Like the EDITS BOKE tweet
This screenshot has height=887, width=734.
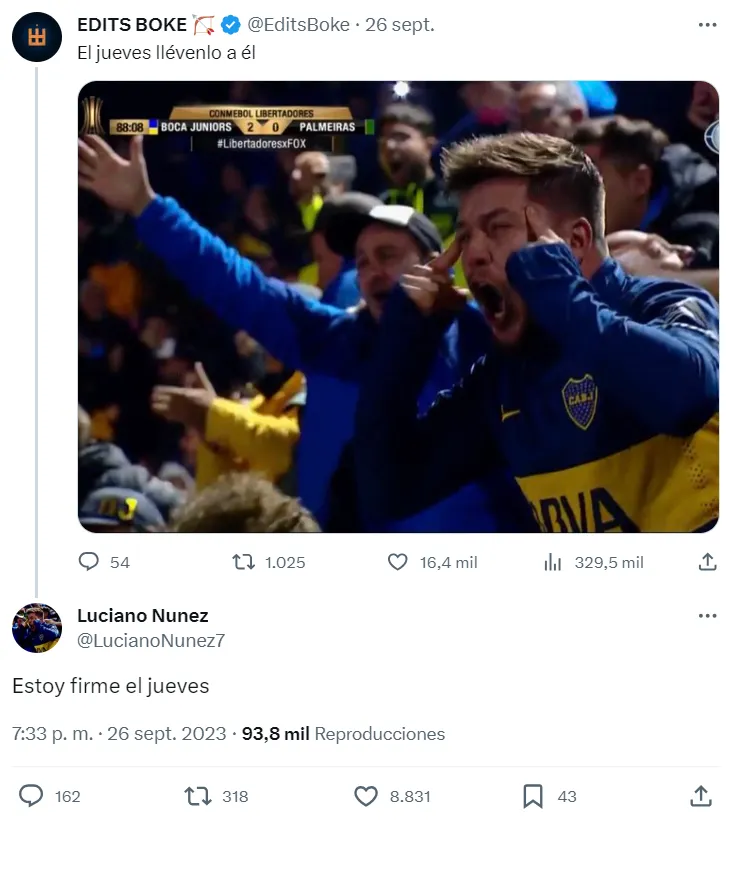pyautogui.click(x=398, y=562)
